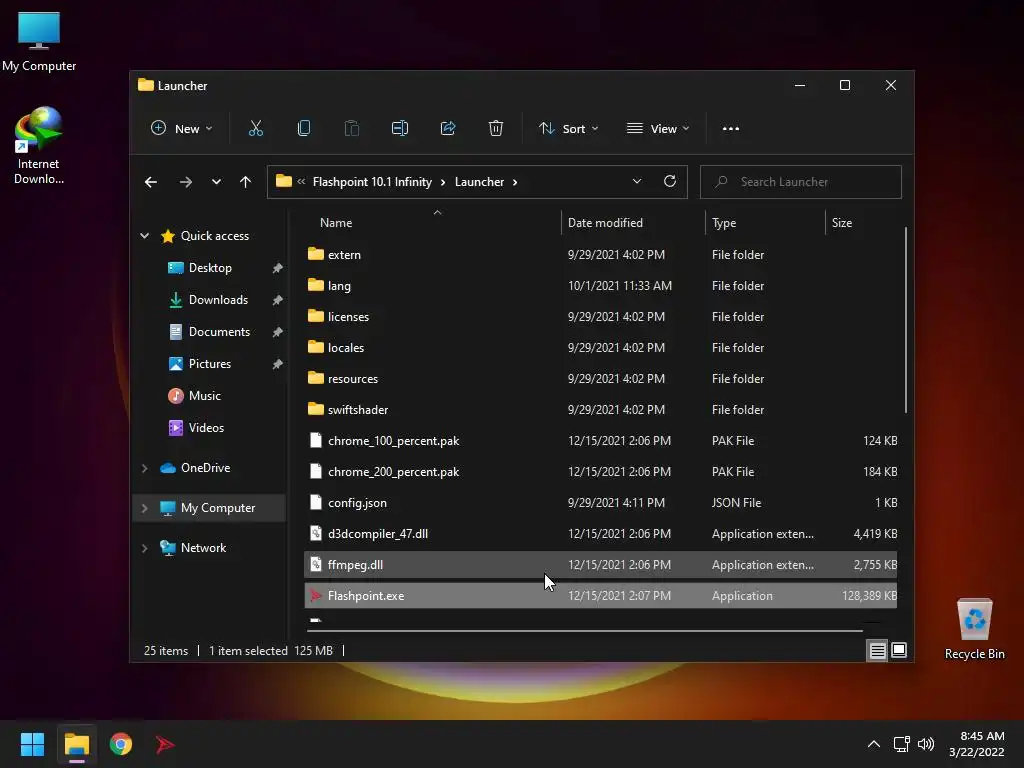Expand the OneDrive tree node
Image resolution: width=1024 pixels, height=768 pixels.
coord(144,468)
